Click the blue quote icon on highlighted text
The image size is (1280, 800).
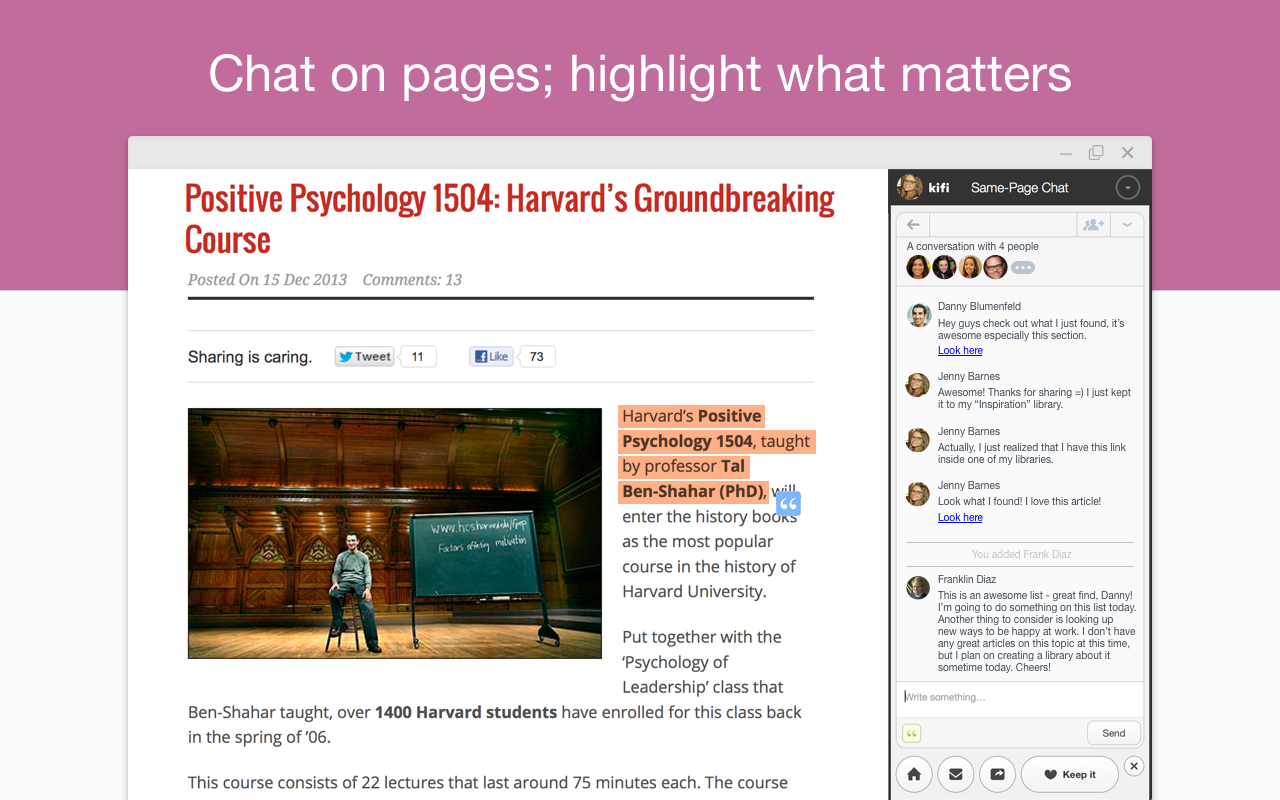point(788,504)
